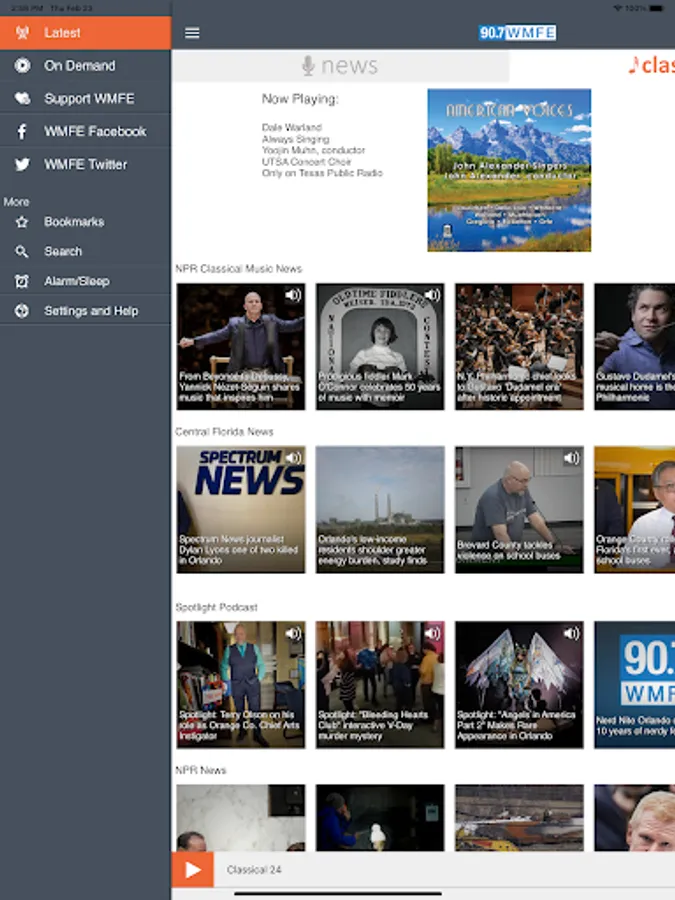This screenshot has height=900, width=675.
Task: Open NPR News white-haired man thumbnail
Action: point(635,818)
